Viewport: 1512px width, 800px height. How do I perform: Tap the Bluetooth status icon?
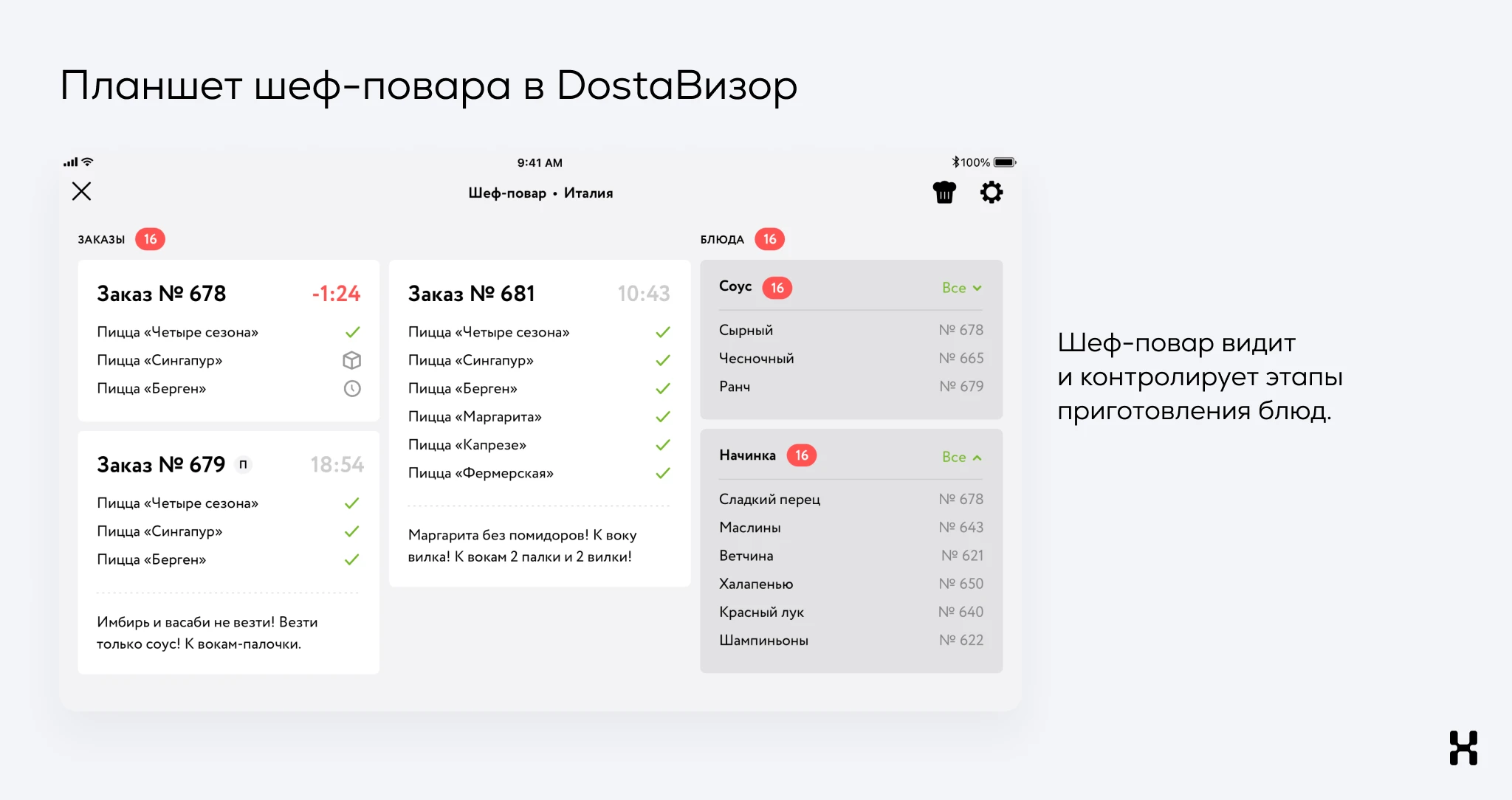pos(955,162)
